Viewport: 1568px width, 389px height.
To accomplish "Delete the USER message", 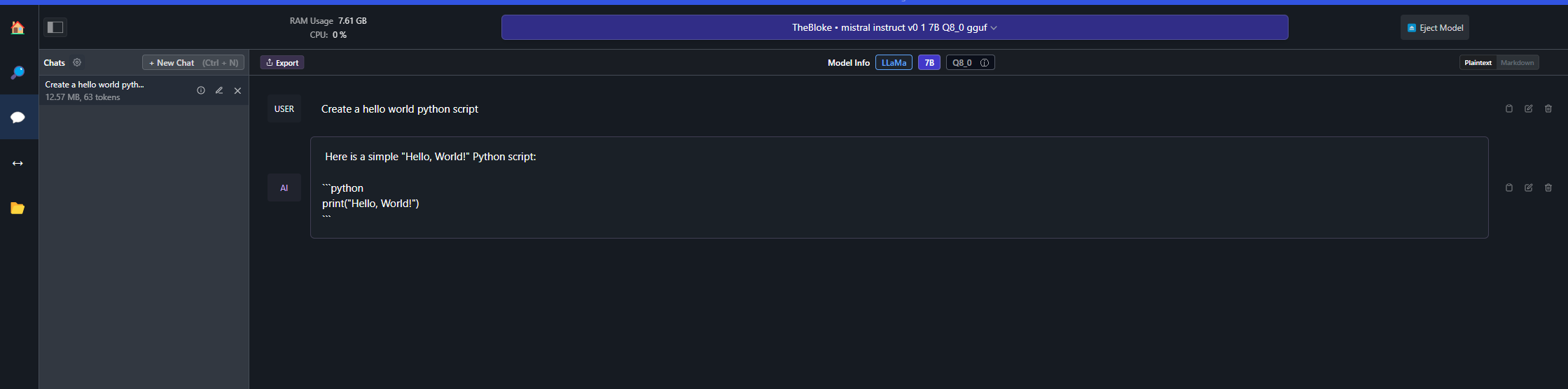I will tap(1548, 108).
